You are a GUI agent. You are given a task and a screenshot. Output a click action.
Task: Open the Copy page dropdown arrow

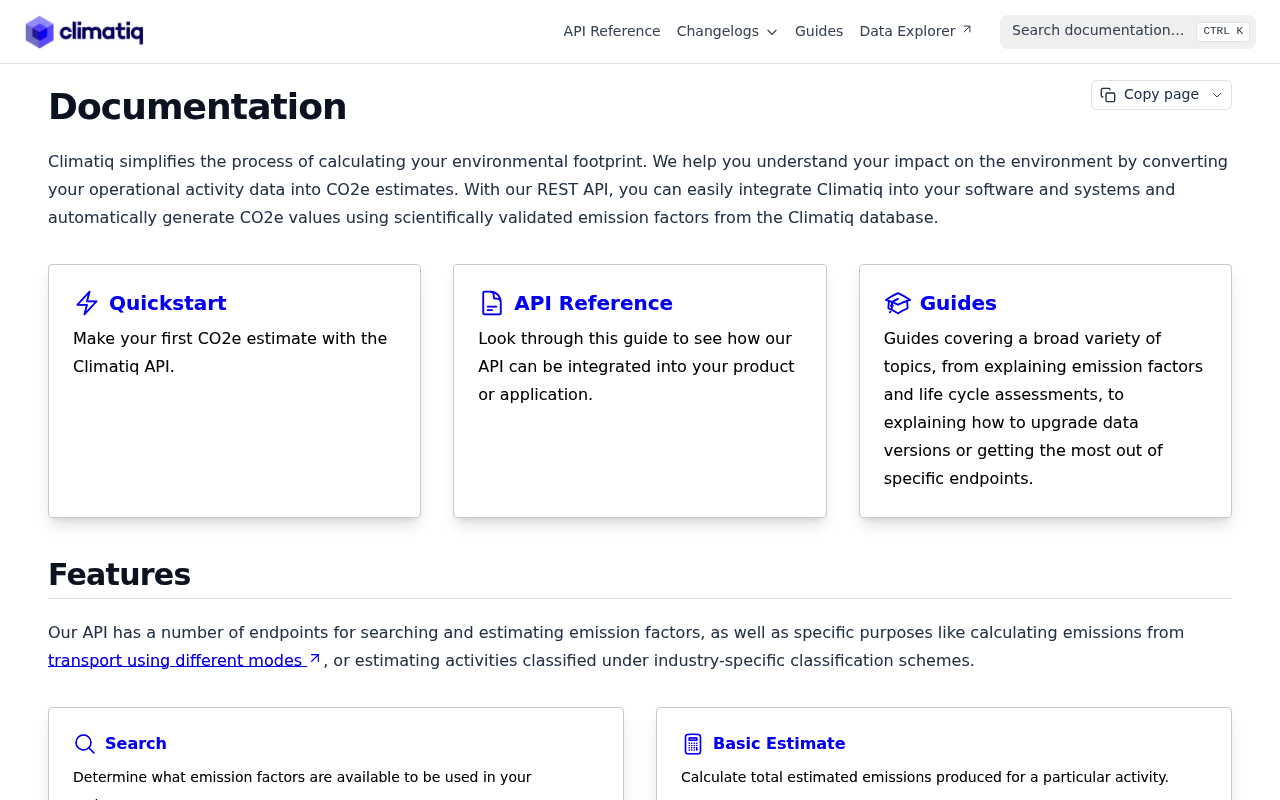[1217, 95]
